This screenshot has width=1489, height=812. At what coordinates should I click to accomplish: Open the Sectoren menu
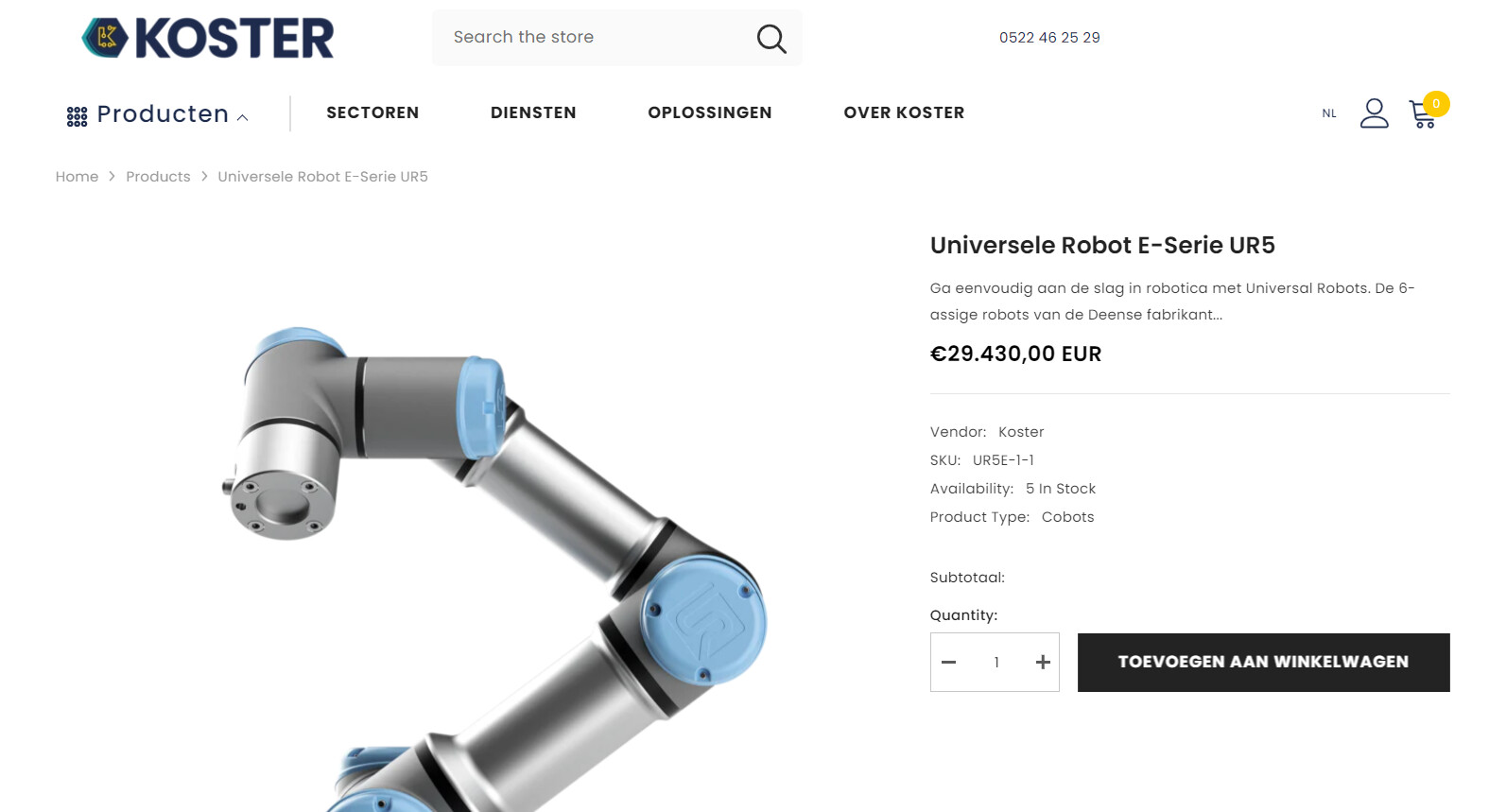372,112
